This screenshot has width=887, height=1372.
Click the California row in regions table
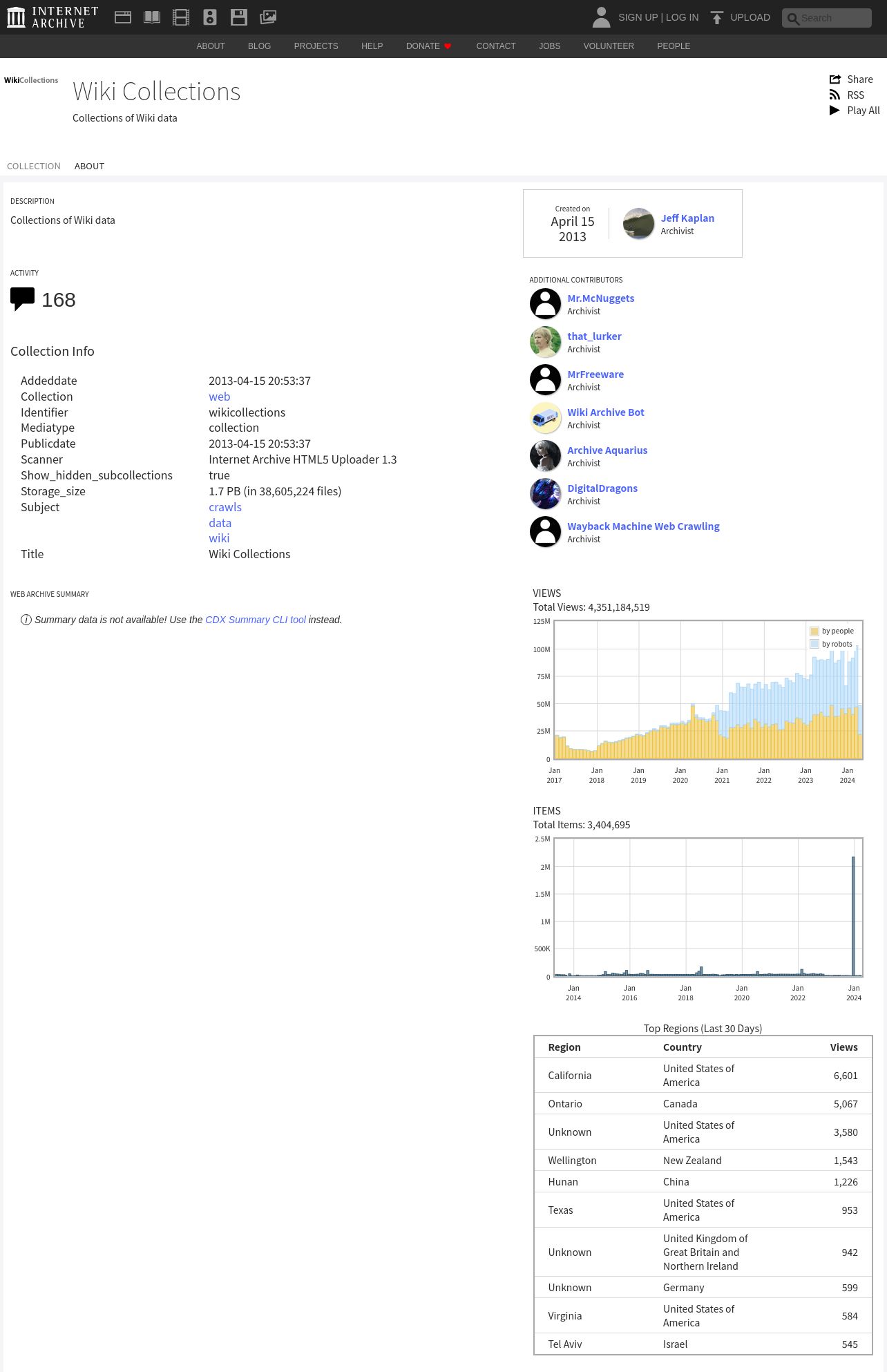click(x=703, y=1076)
